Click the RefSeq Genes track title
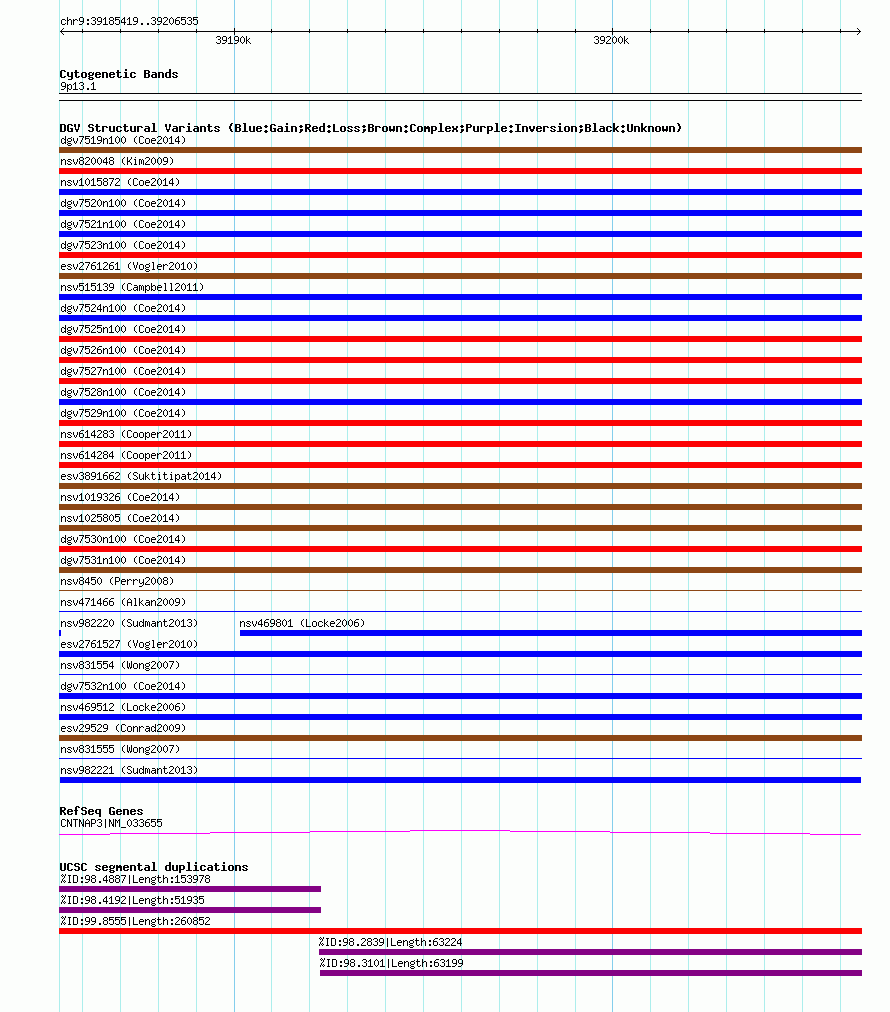The height and width of the screenshot is (1012, 890). [101, 811]
